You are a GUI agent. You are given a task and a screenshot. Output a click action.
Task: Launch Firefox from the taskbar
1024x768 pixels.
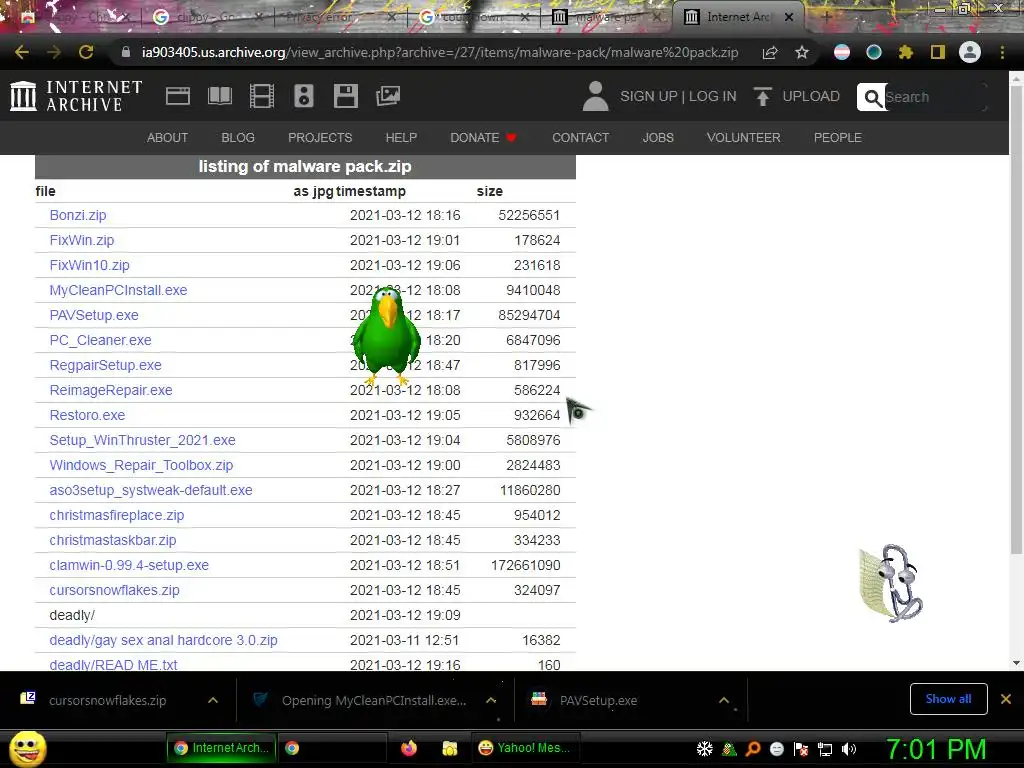409,748
